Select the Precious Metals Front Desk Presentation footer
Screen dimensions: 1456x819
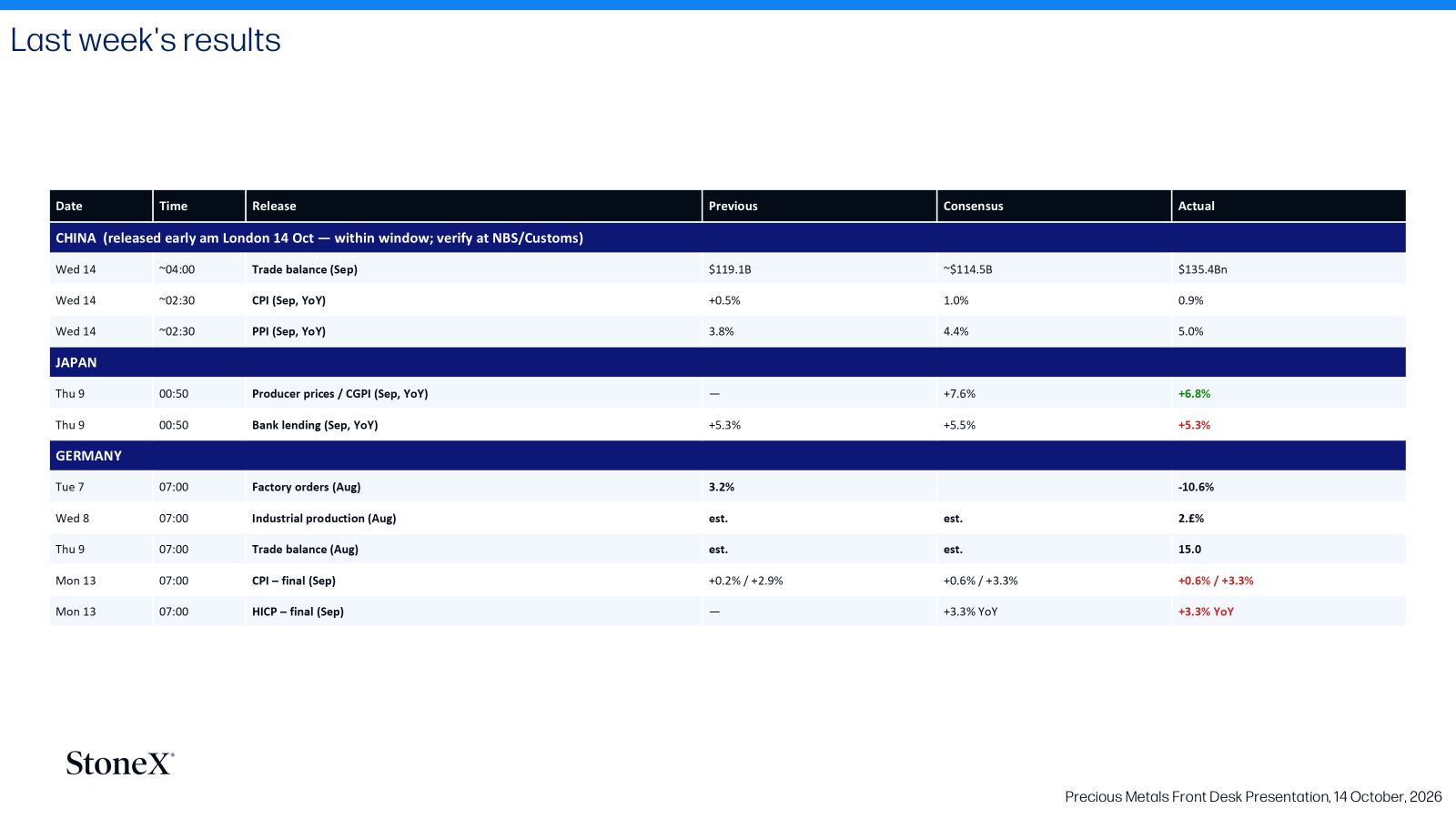tap(1253, 796)
